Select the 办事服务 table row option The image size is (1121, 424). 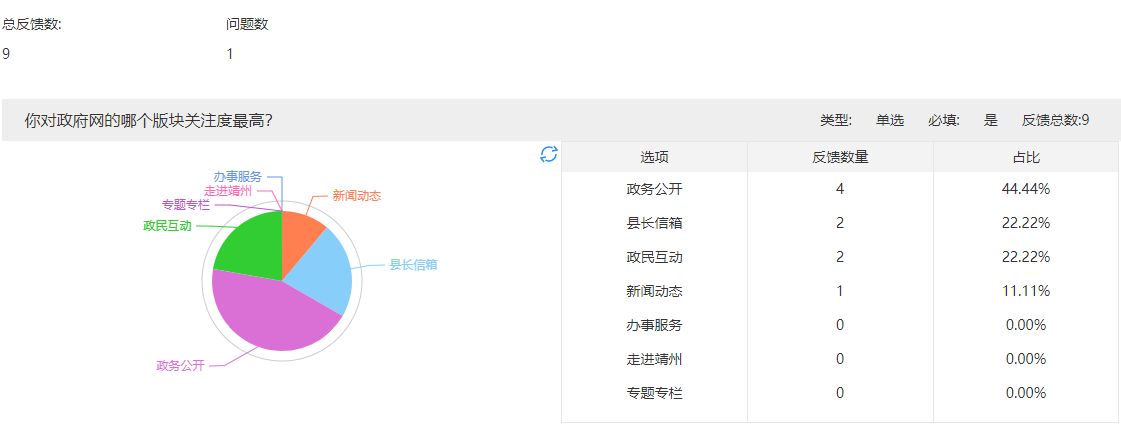pyautogui.click(x=654, y=325)
